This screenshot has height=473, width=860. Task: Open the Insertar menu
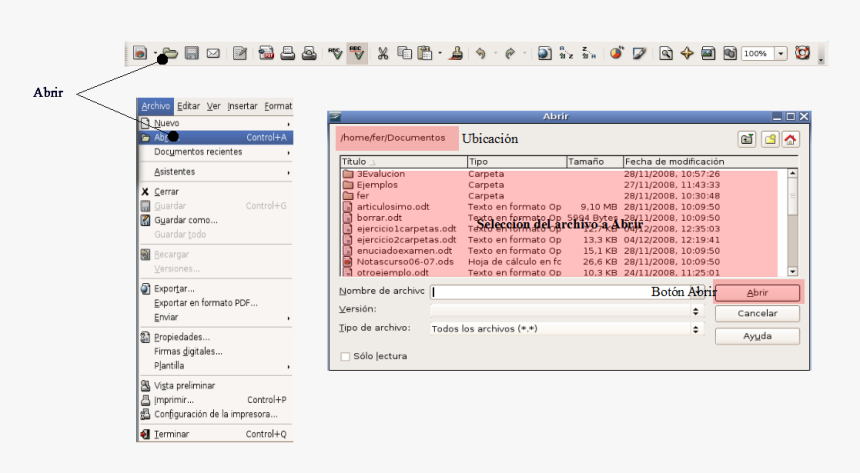coord(242,106)
